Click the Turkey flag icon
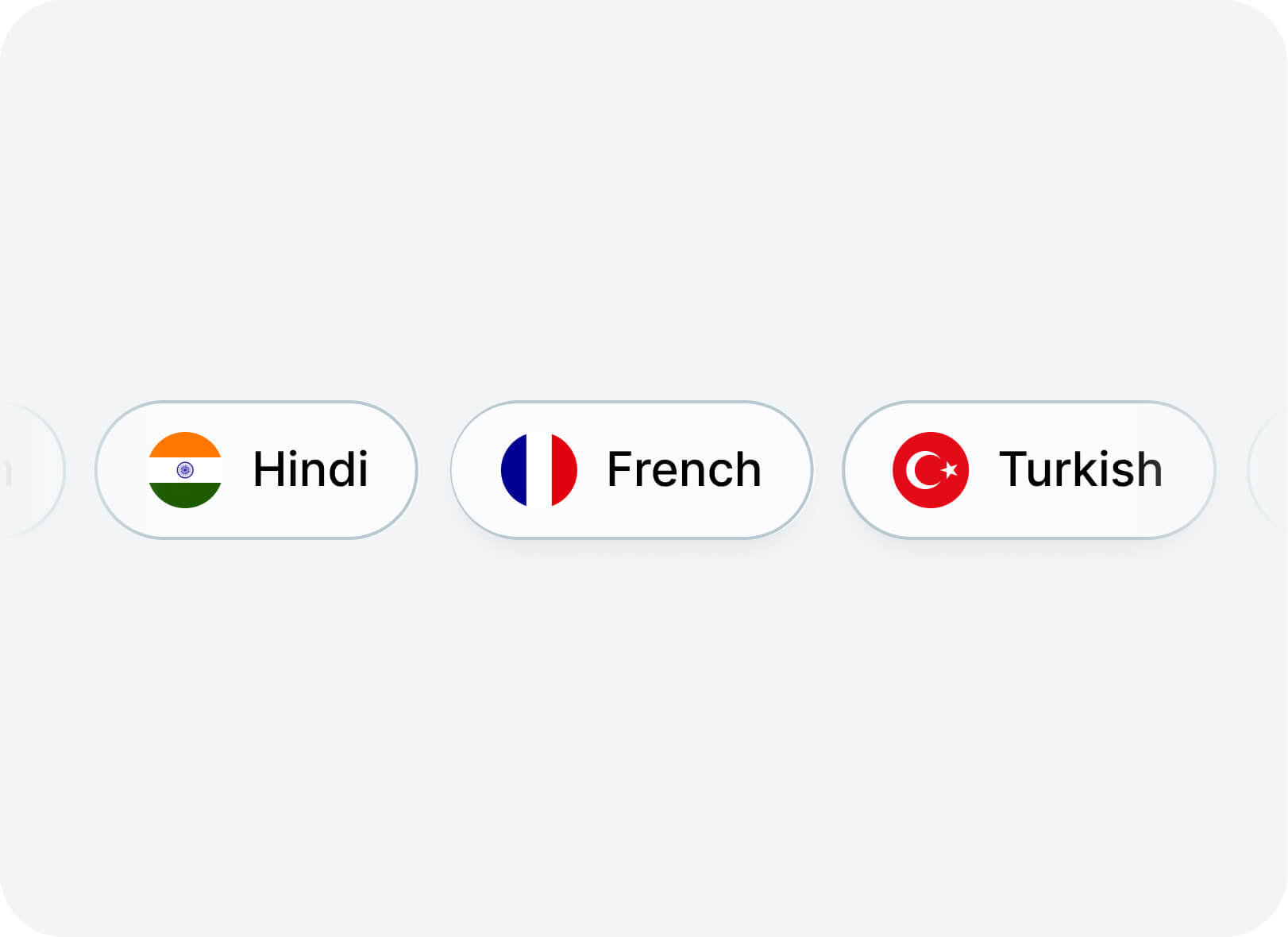1288x937 pixels. [931, 469]
